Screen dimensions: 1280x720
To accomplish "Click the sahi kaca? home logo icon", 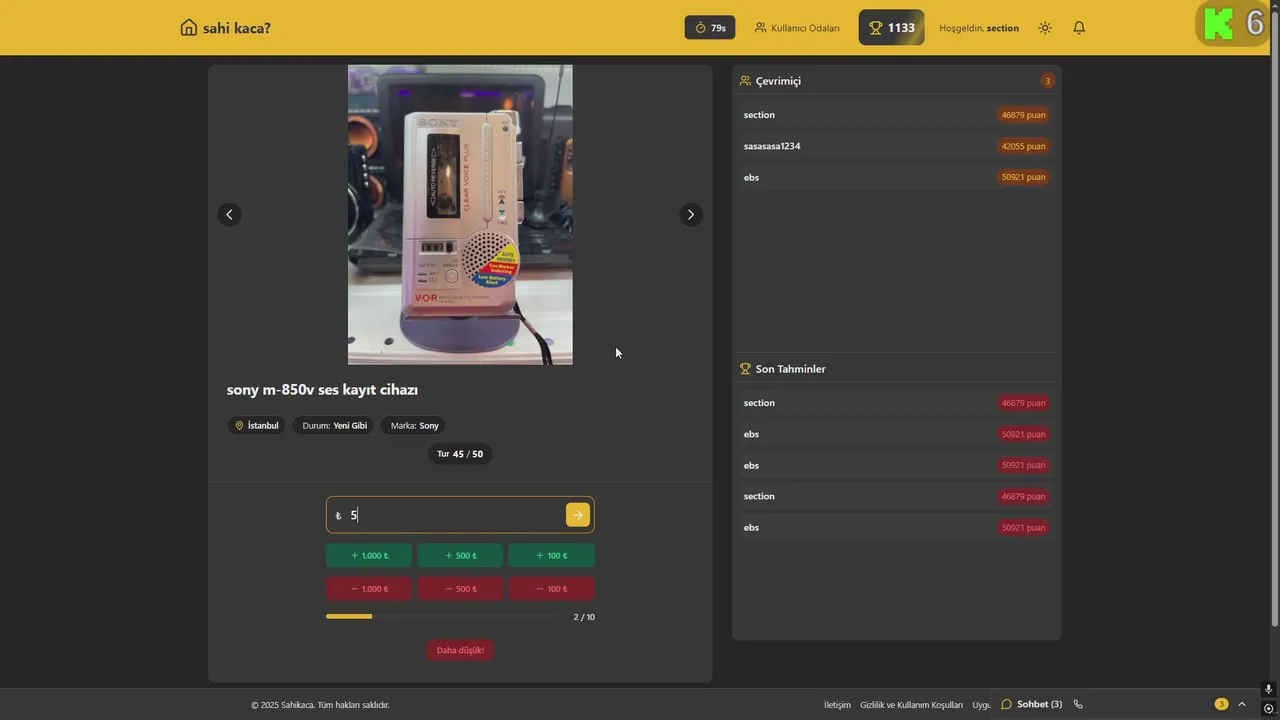I will pyautogui.click(x=188, y=27).
